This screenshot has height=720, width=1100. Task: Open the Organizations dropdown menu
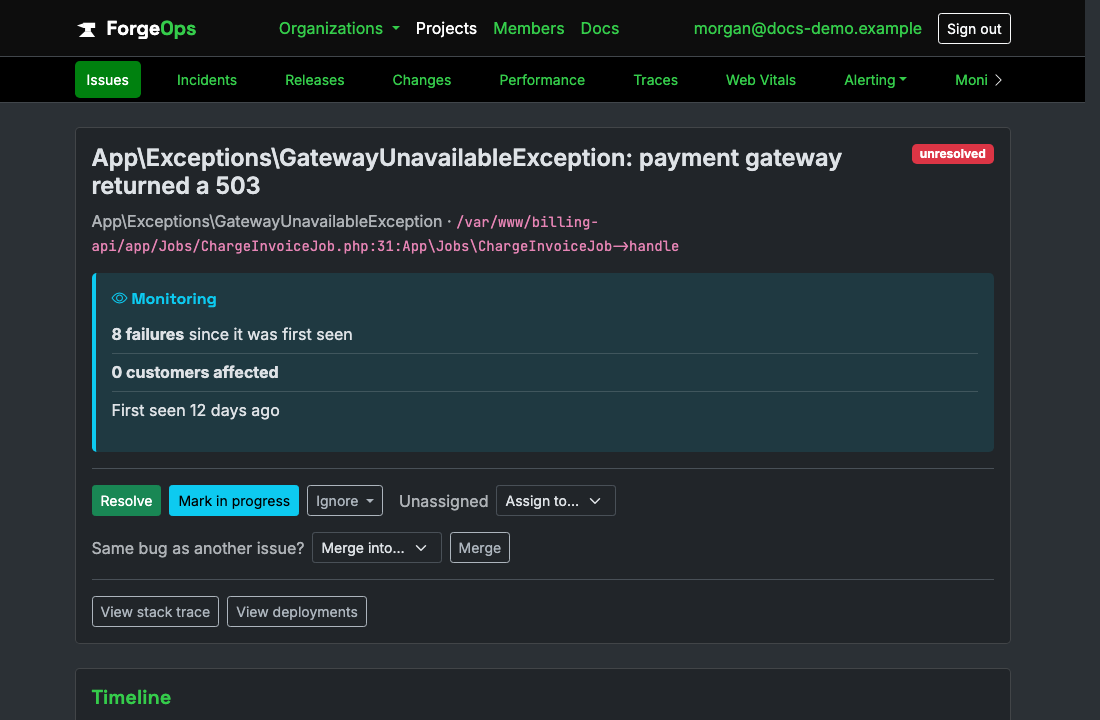click(339, 29)
